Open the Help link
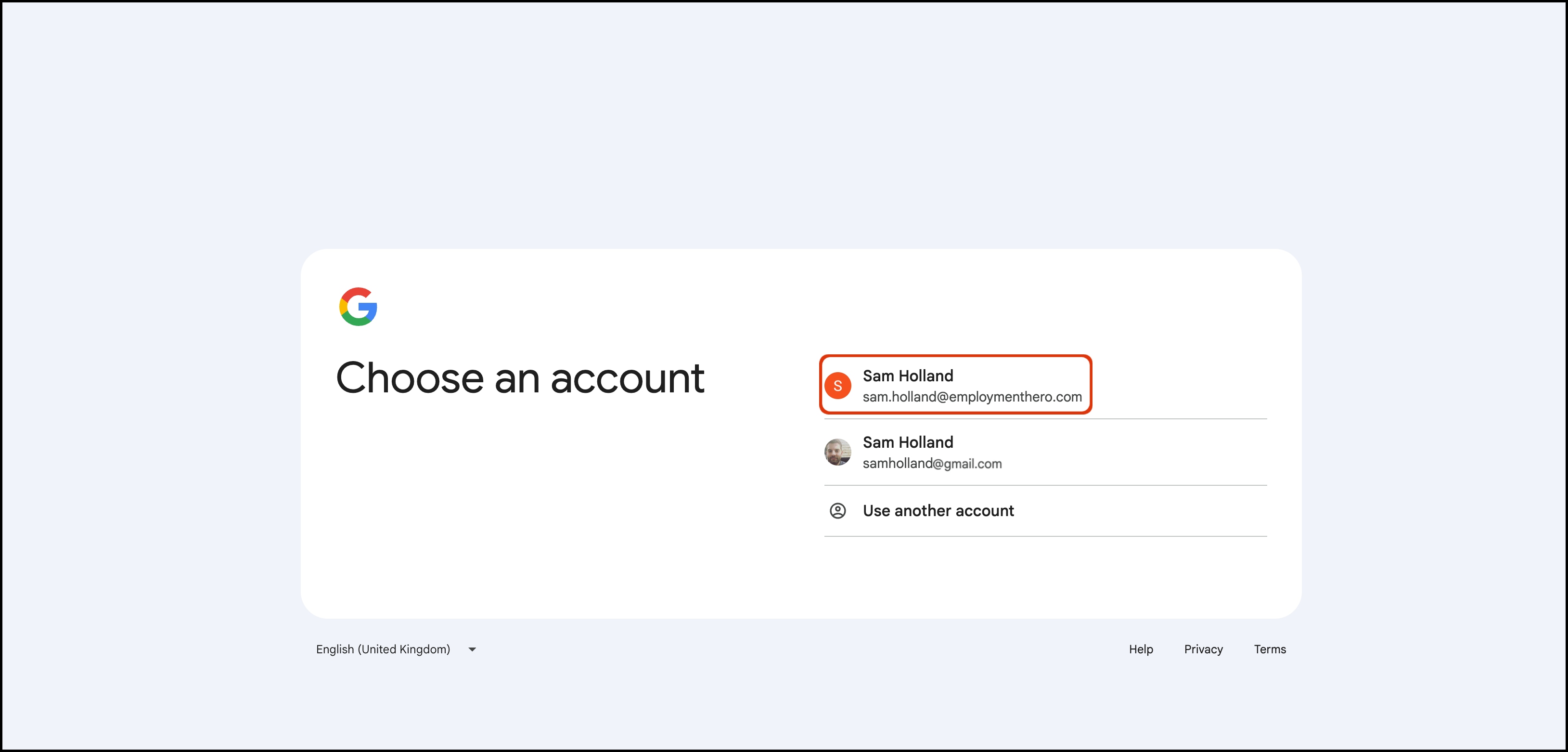 click(x=1141, y=649)
